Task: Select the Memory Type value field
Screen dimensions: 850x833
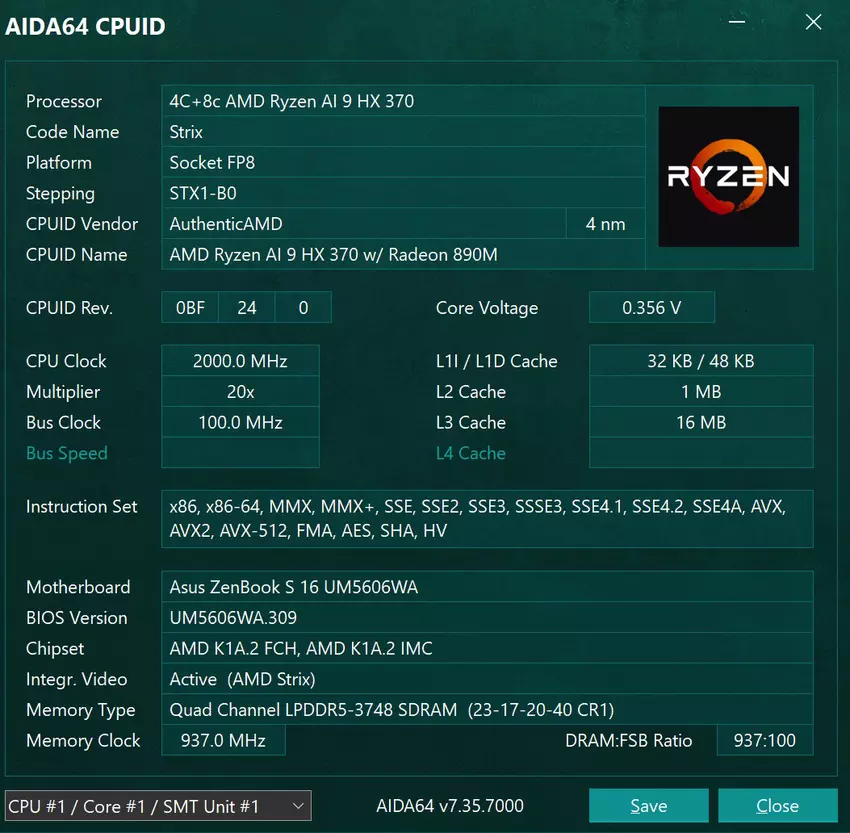Action: coord(487,710)
